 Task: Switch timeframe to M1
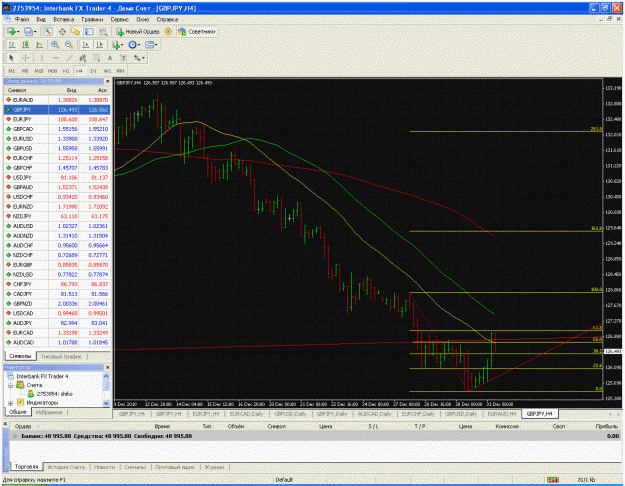(x=12, y=71)
